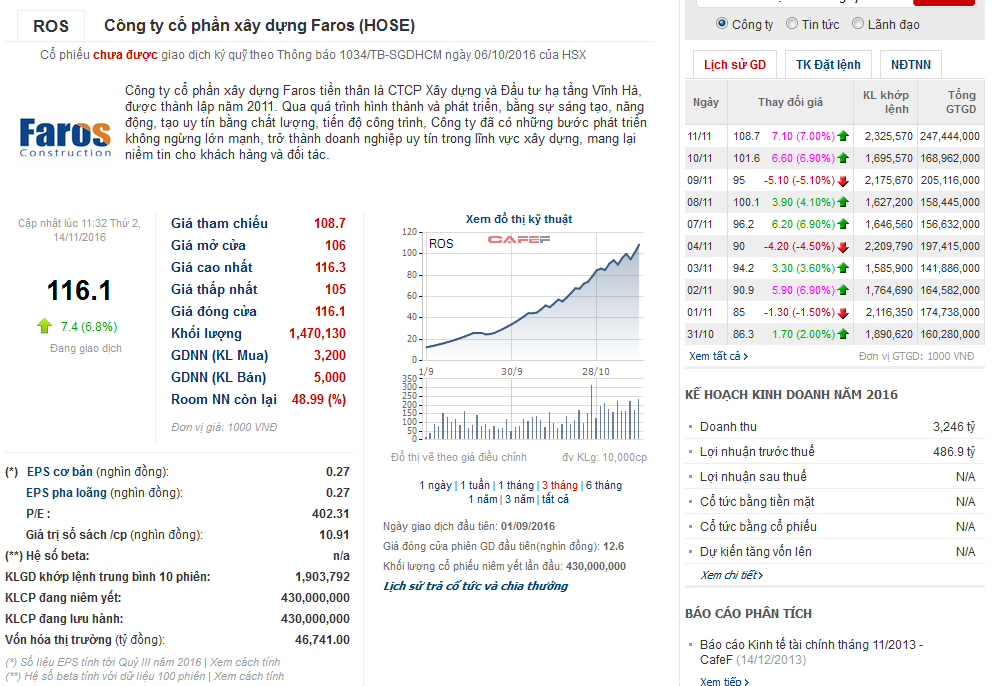Click the Room NN còn lại label
Viewport: 993px width, 686px height.
(x=224, y=399)
